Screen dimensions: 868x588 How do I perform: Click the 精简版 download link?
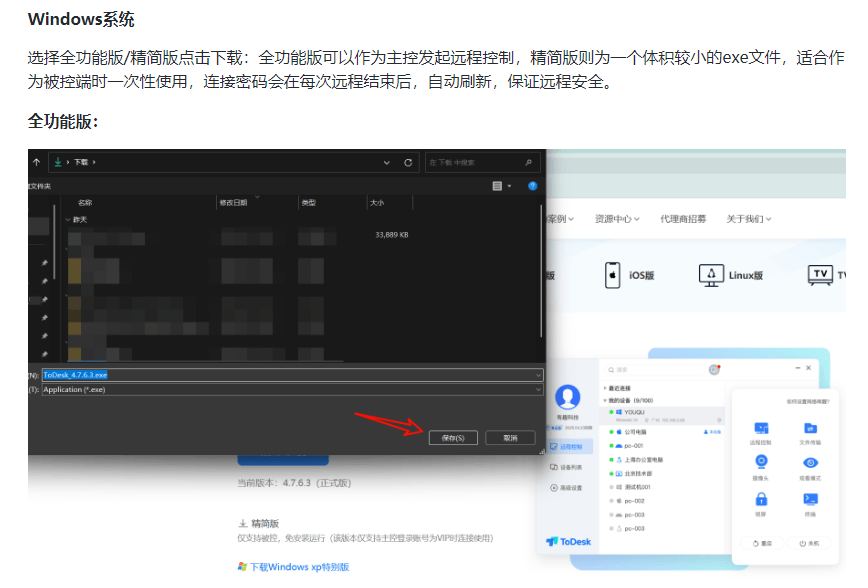[x=259, y=523]
